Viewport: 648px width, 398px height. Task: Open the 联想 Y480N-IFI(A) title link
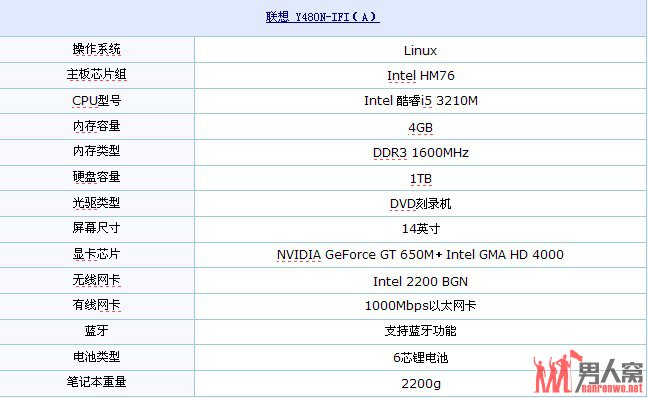click(322, 17)
